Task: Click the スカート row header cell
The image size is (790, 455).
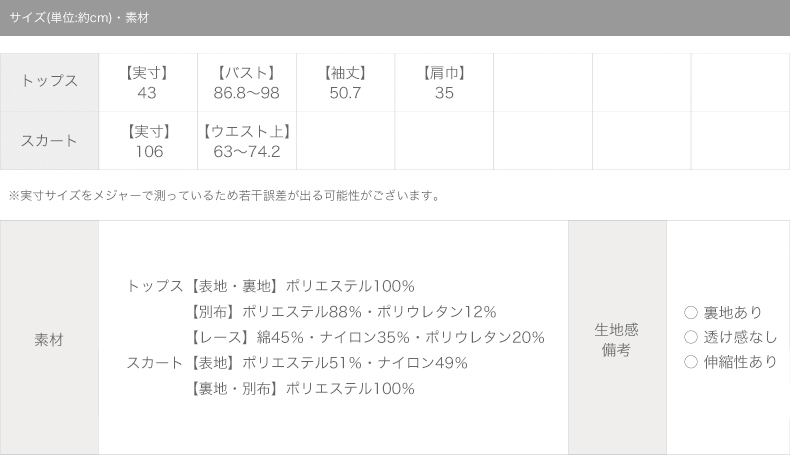Action: pyautogui.click(x=49, y=141)
